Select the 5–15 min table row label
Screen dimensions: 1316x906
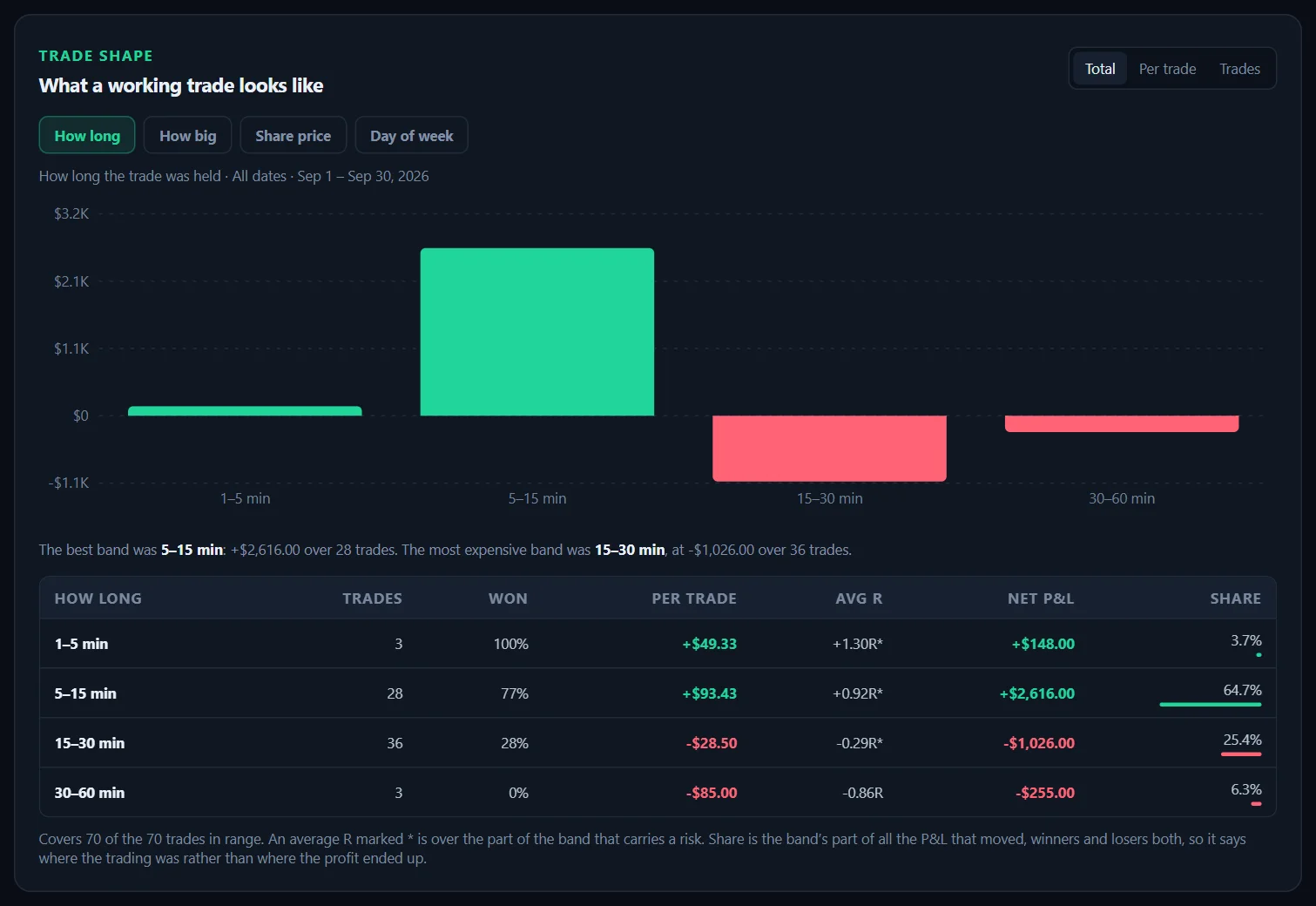[x=85, y=693]
